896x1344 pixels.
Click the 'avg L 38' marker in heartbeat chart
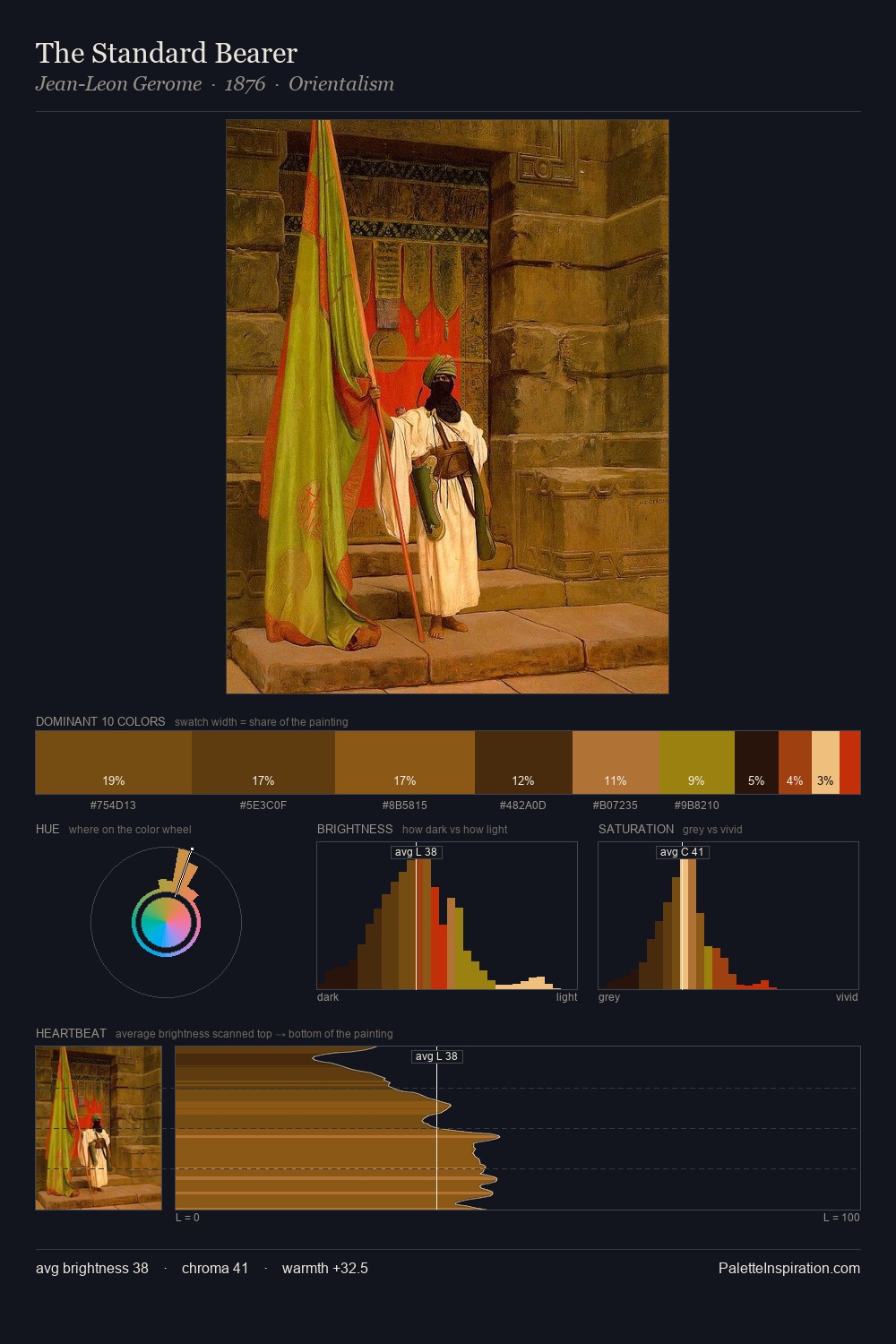(437, 1056)
